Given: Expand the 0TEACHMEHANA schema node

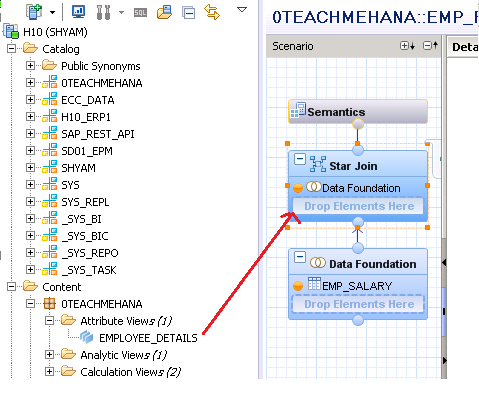Looking at the screenshot, I should (30, 82).
